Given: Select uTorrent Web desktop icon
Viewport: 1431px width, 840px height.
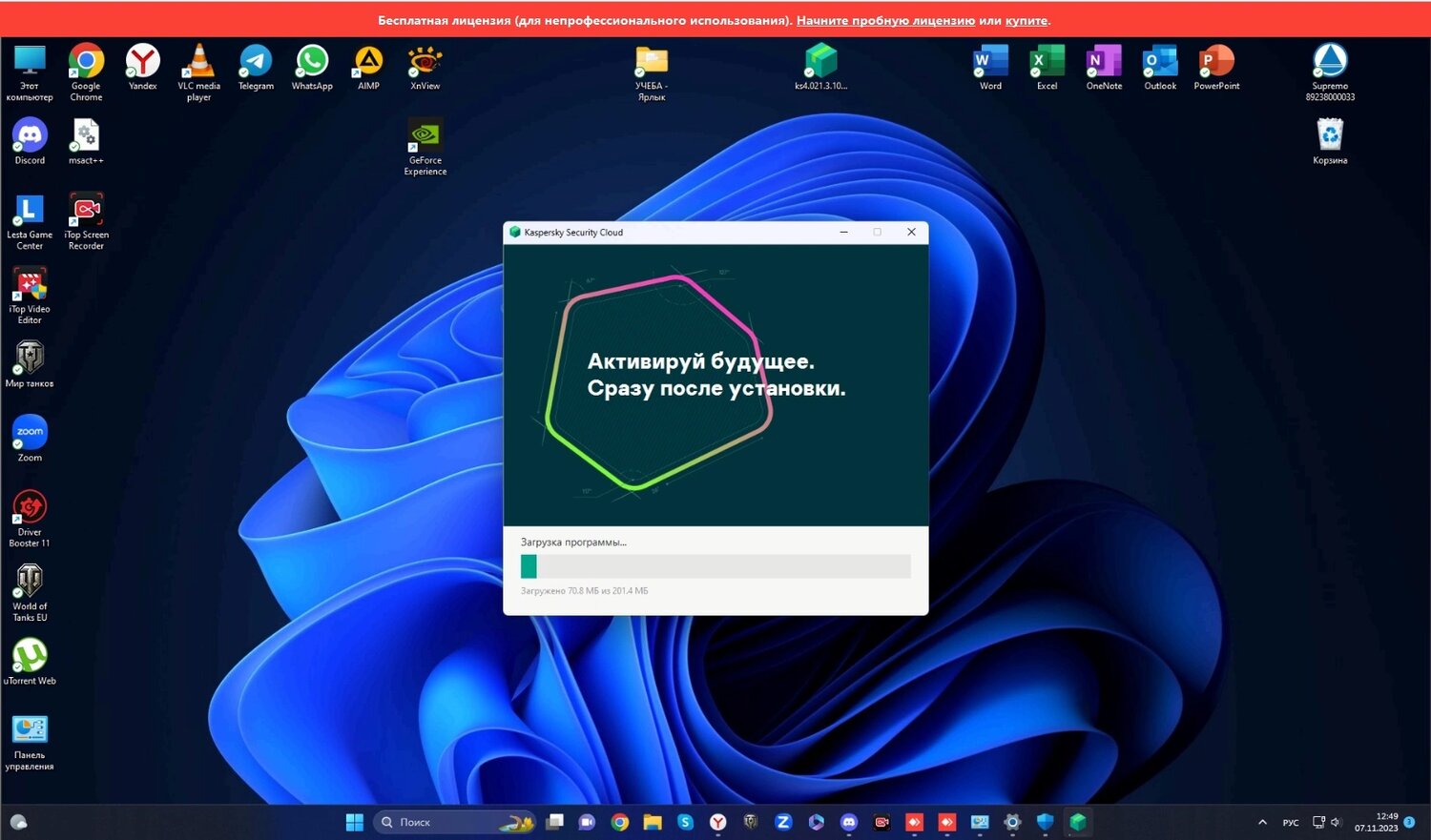Looking at the screenshot, I should point(30,662).
